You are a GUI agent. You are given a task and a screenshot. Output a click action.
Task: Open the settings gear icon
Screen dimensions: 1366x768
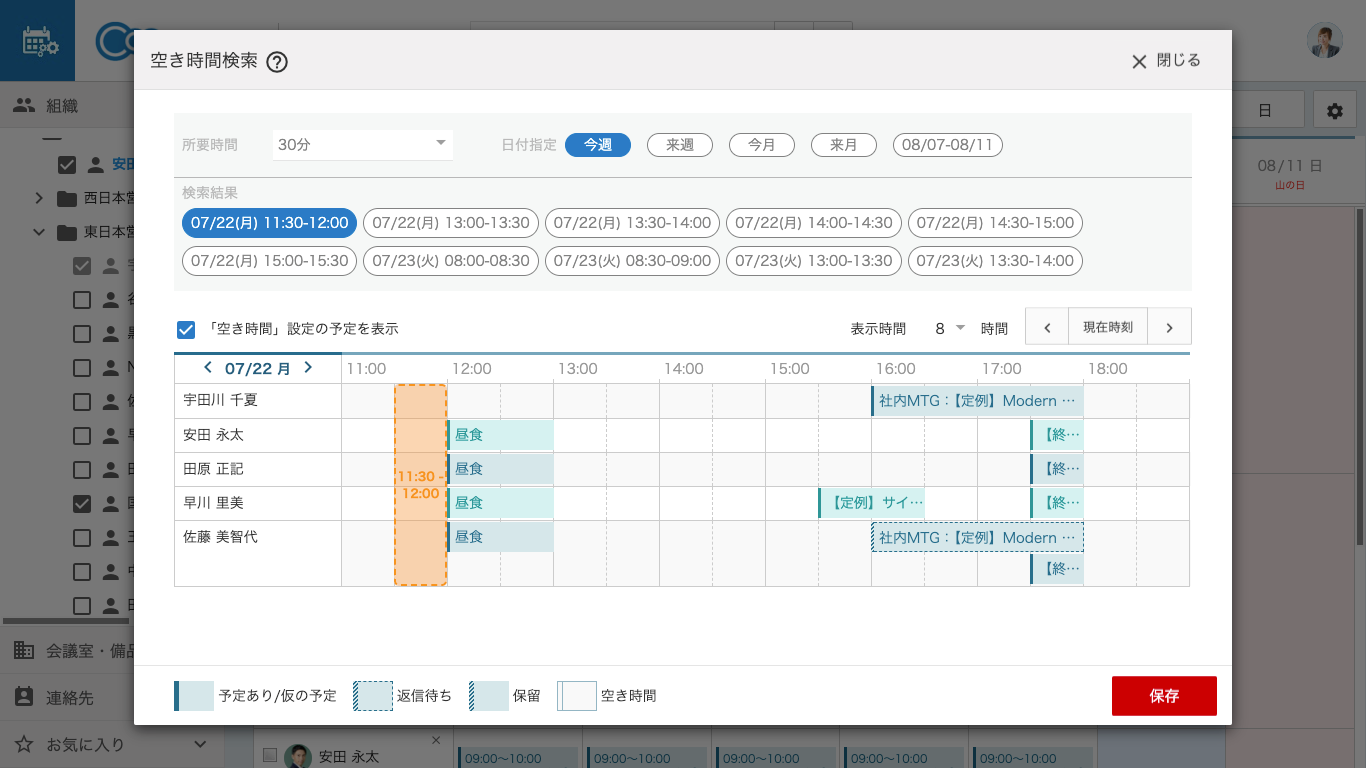click(1334, 111)
